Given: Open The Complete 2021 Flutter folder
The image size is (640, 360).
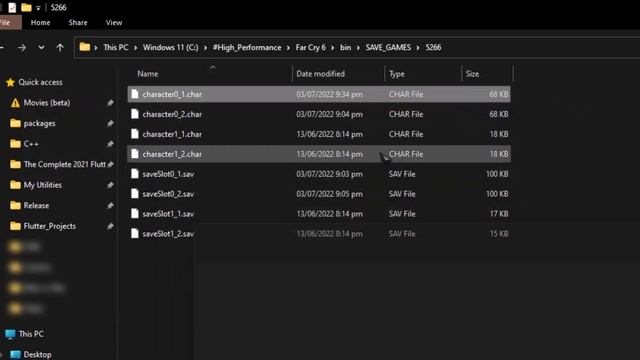Looking at the screenshot, I should point(64,164).
